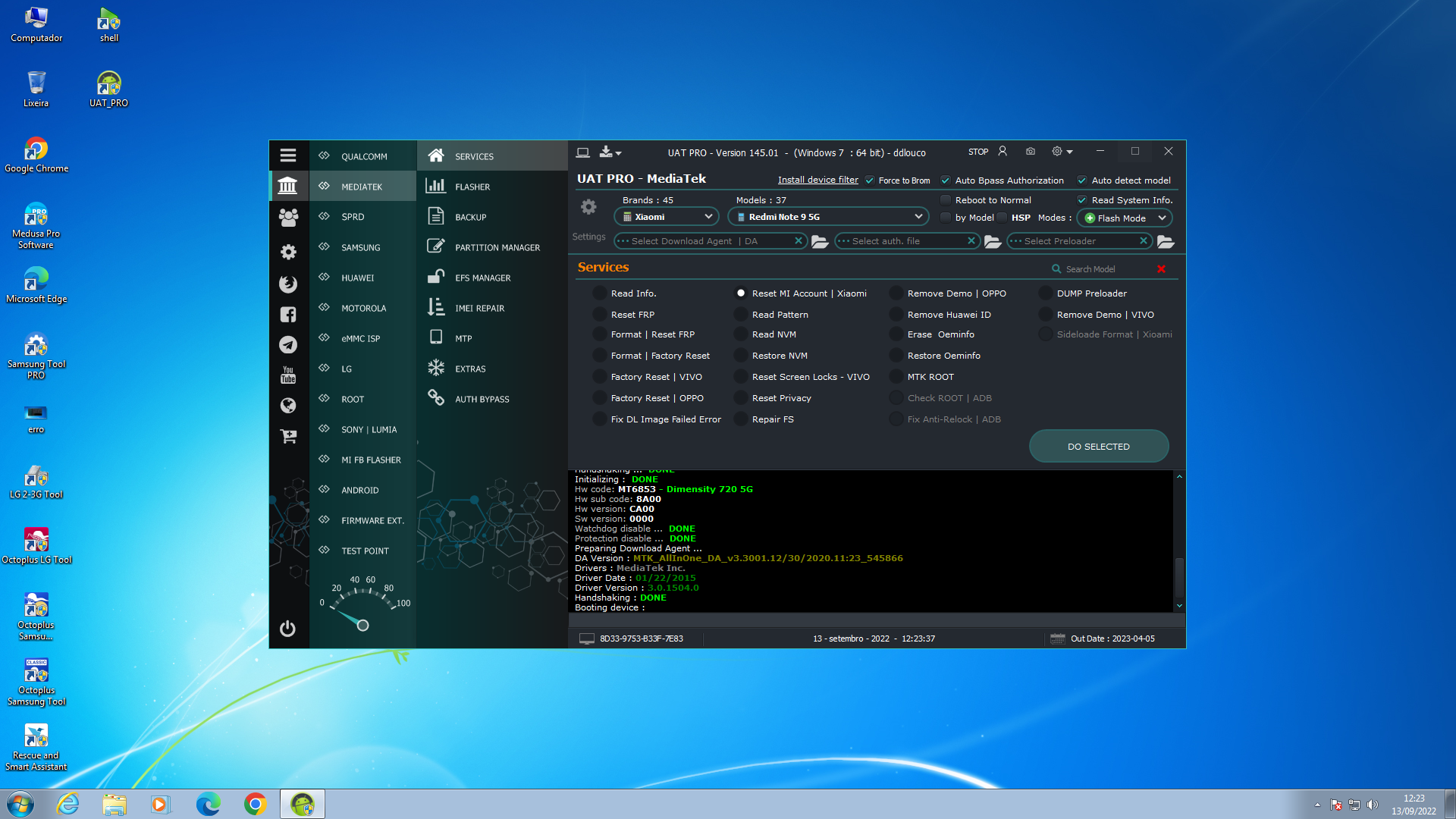1456x819 pixels.
Task: Open the QUALCOMM menu item
Action: 363,156
